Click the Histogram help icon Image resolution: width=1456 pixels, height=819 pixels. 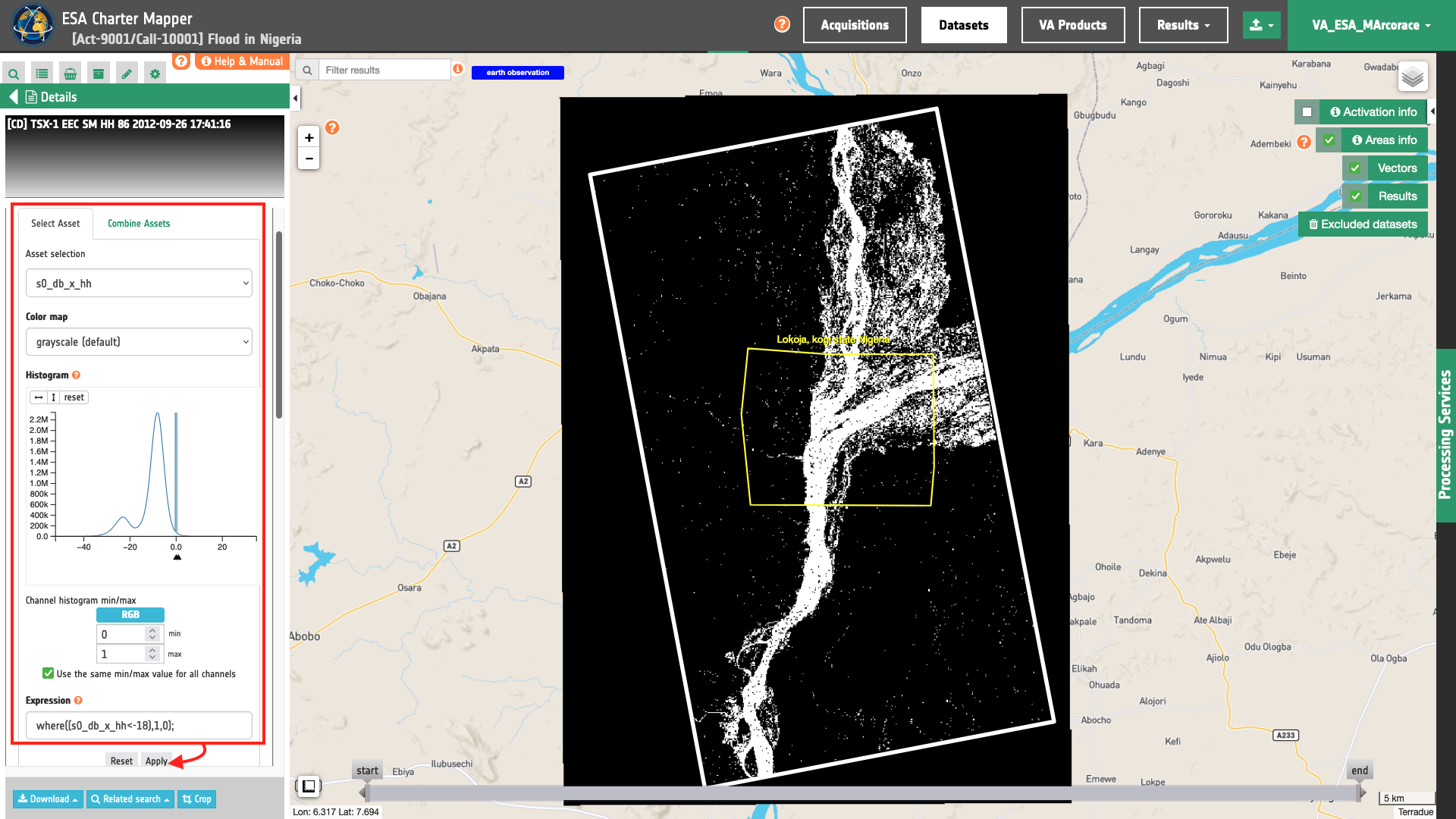76,375
